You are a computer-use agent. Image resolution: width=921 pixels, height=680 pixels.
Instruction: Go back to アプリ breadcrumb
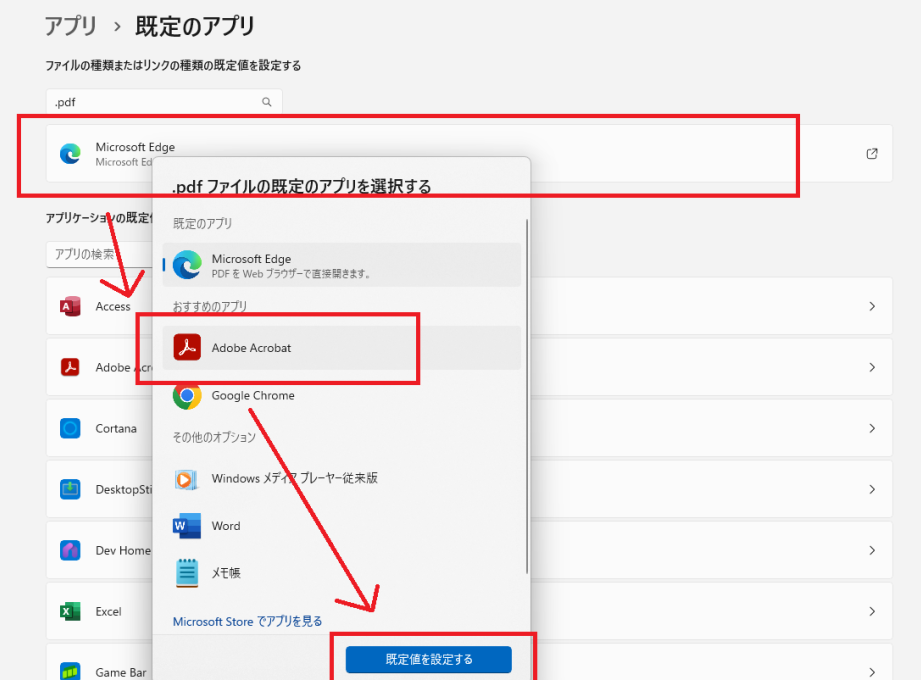pyautogui.click(x=71, y=25)
